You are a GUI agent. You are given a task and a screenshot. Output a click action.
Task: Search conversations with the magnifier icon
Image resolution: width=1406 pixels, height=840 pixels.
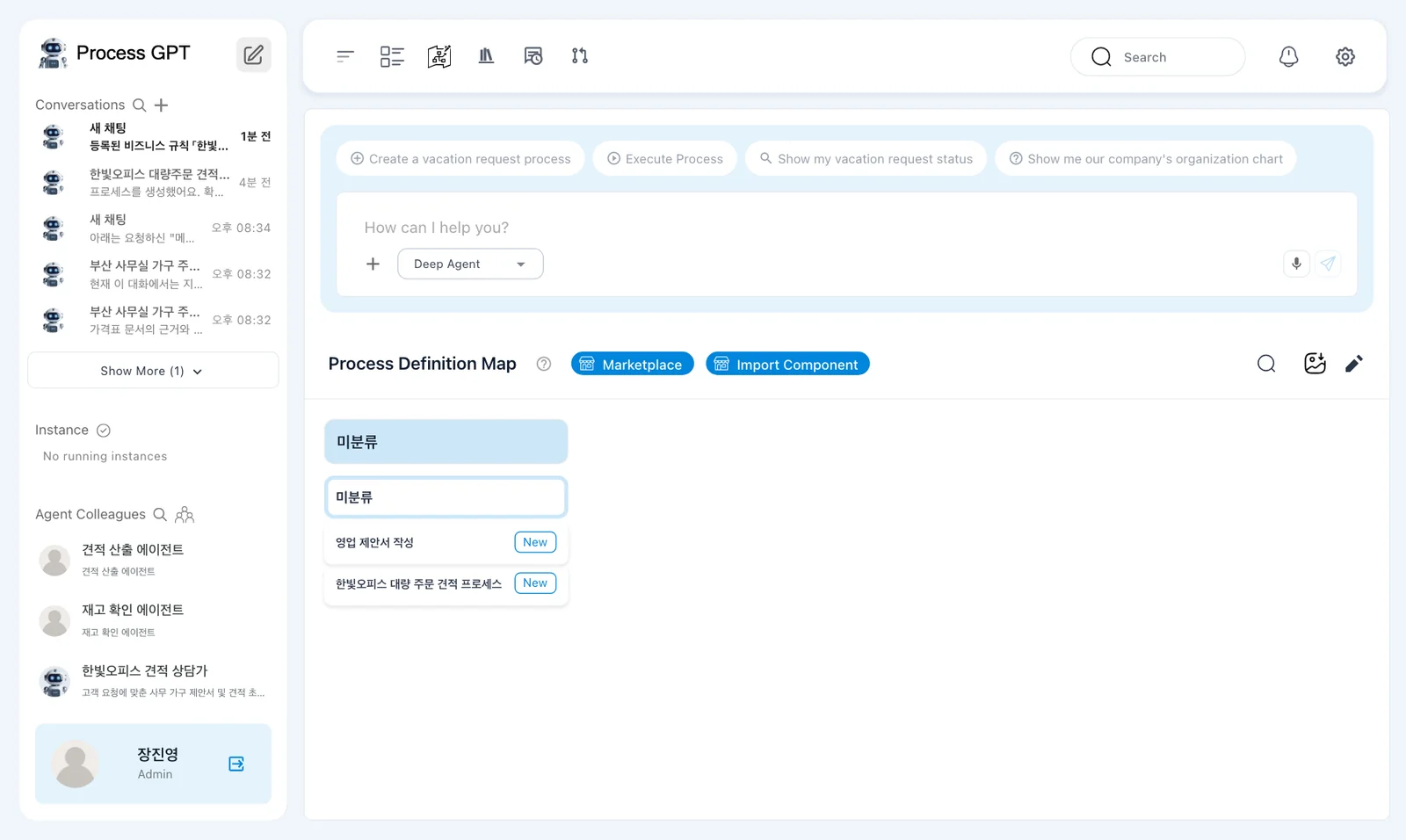(139, 105)
